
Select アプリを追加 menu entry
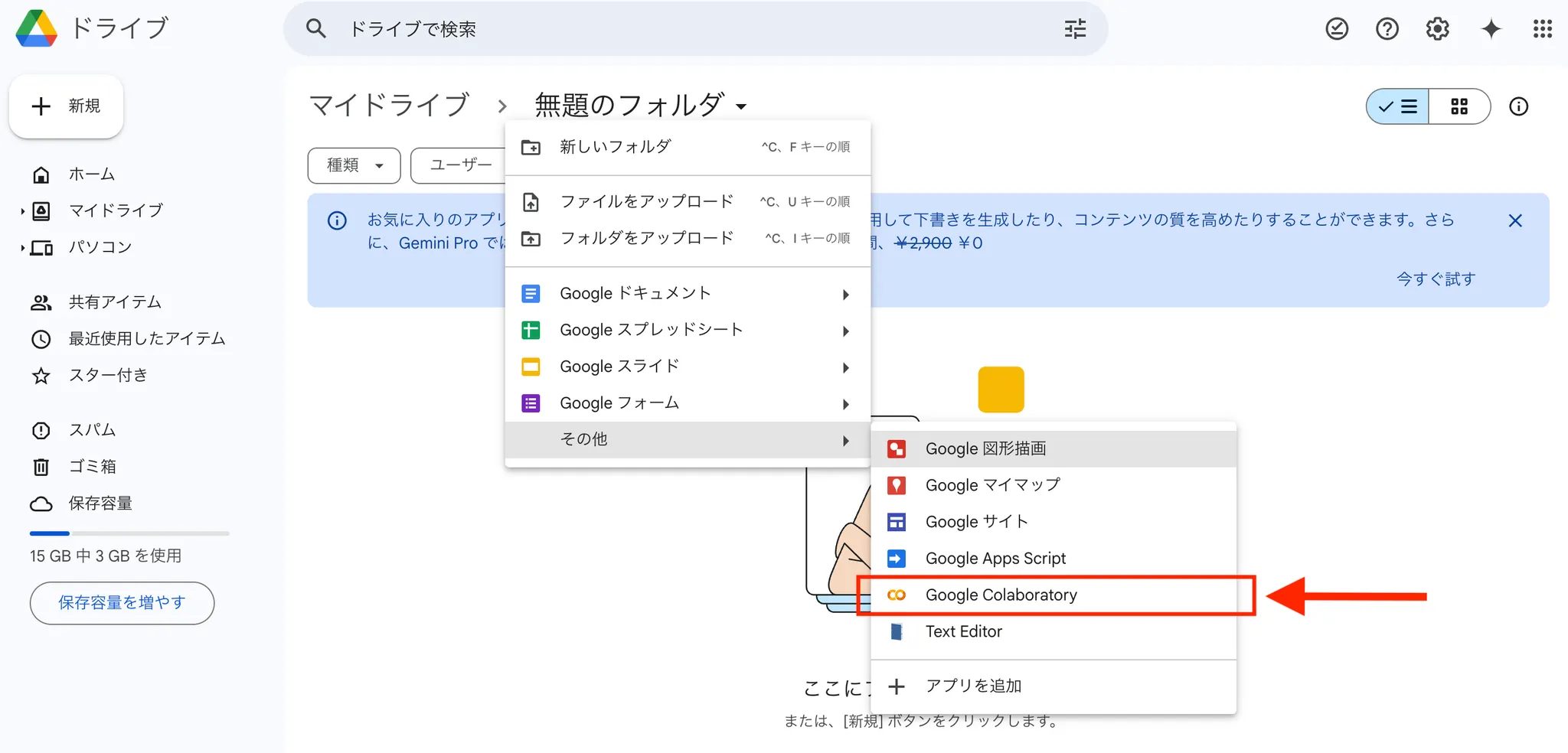pos(1053,686)
